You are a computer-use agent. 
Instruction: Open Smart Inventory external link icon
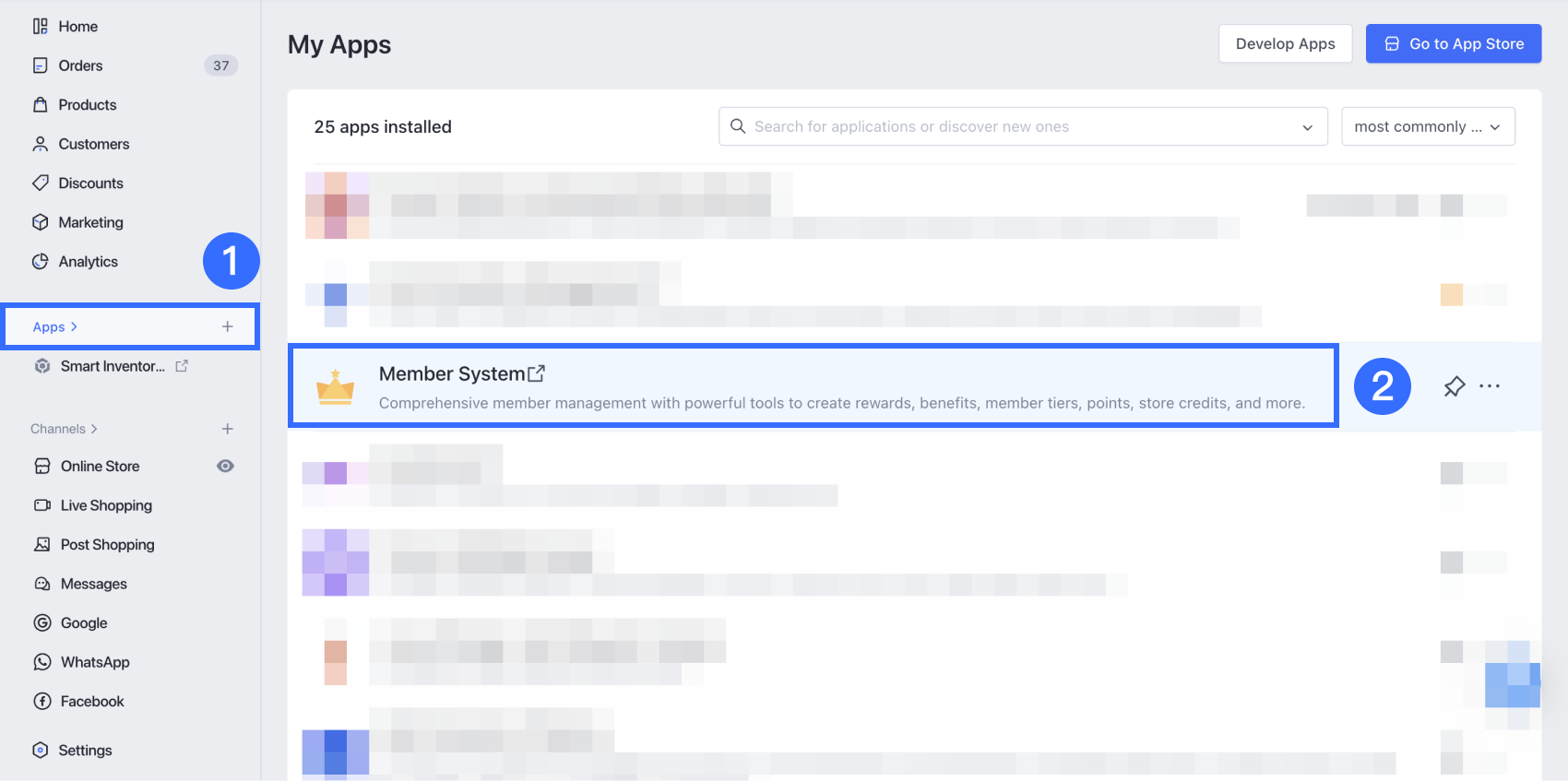click(x=182, y=366)
